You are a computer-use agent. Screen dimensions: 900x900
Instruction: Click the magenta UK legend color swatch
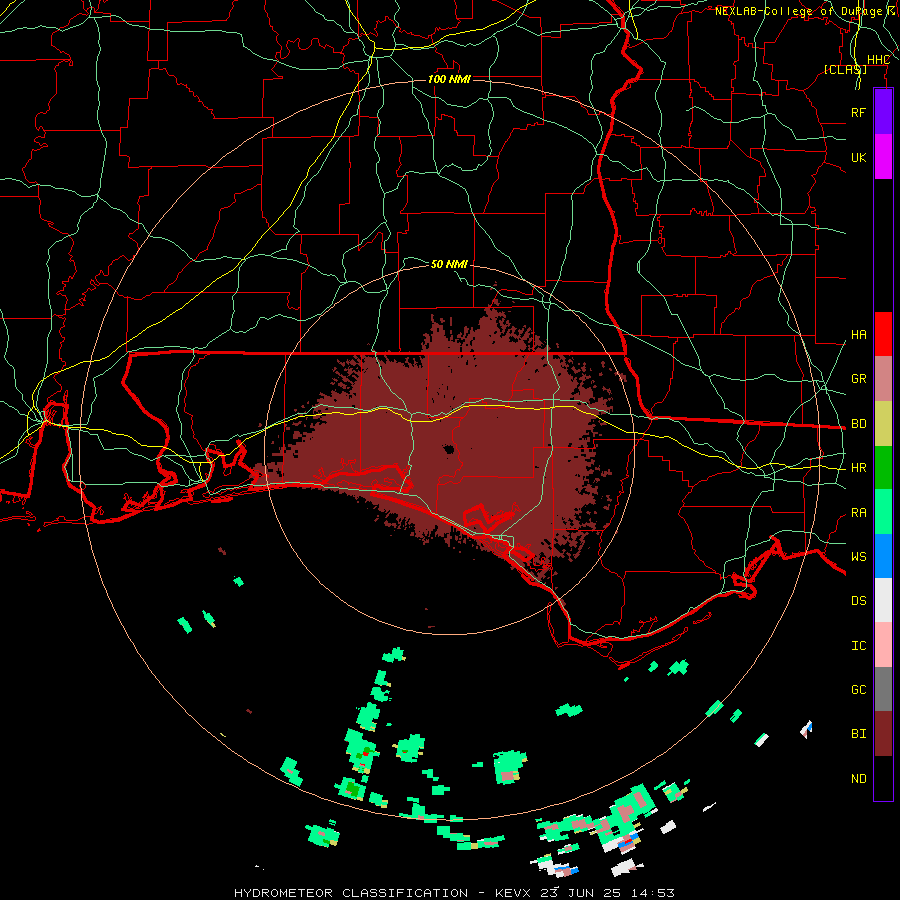[x=883, y=157]
